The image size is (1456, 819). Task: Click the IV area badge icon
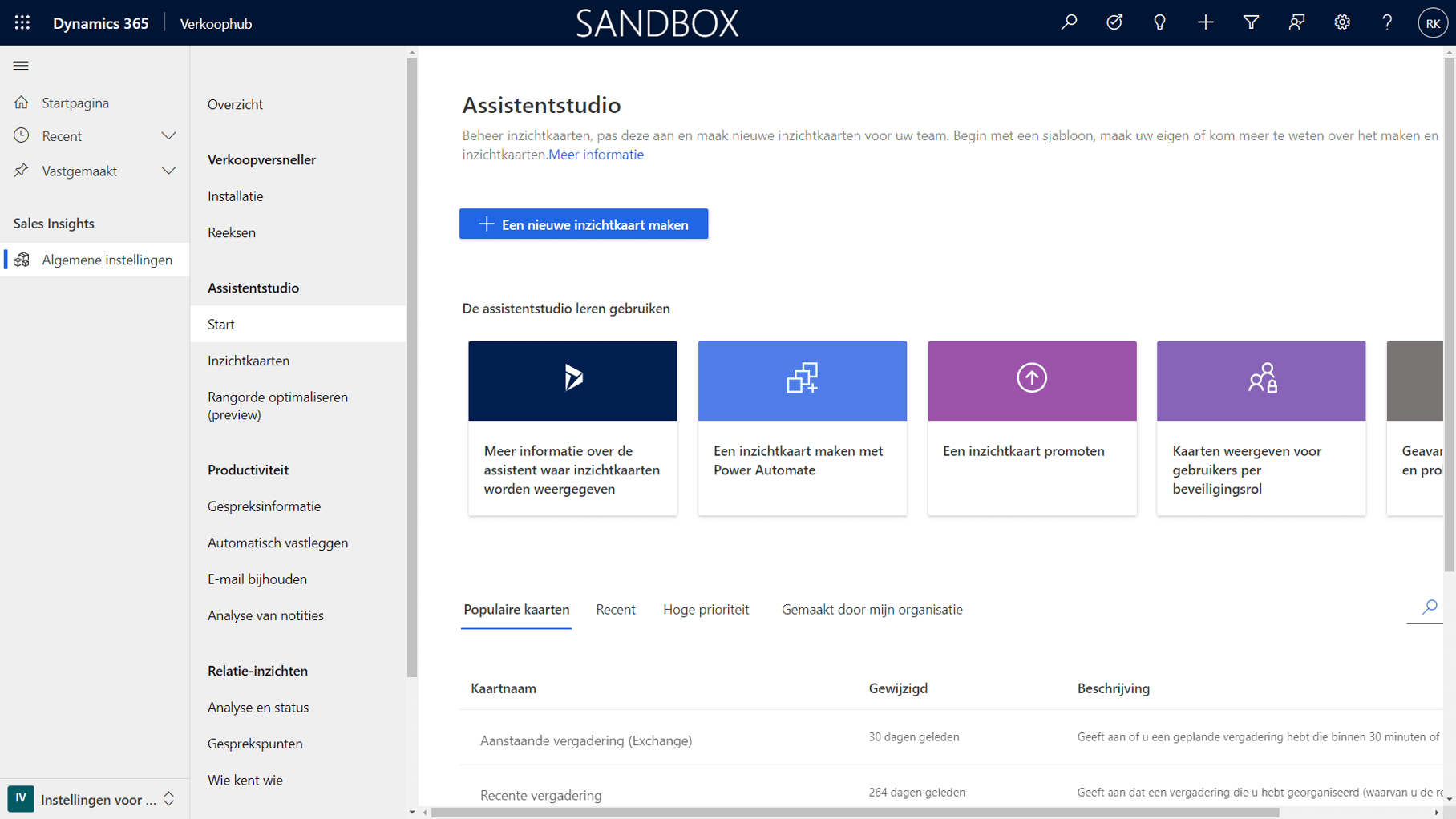coord(21,799)
